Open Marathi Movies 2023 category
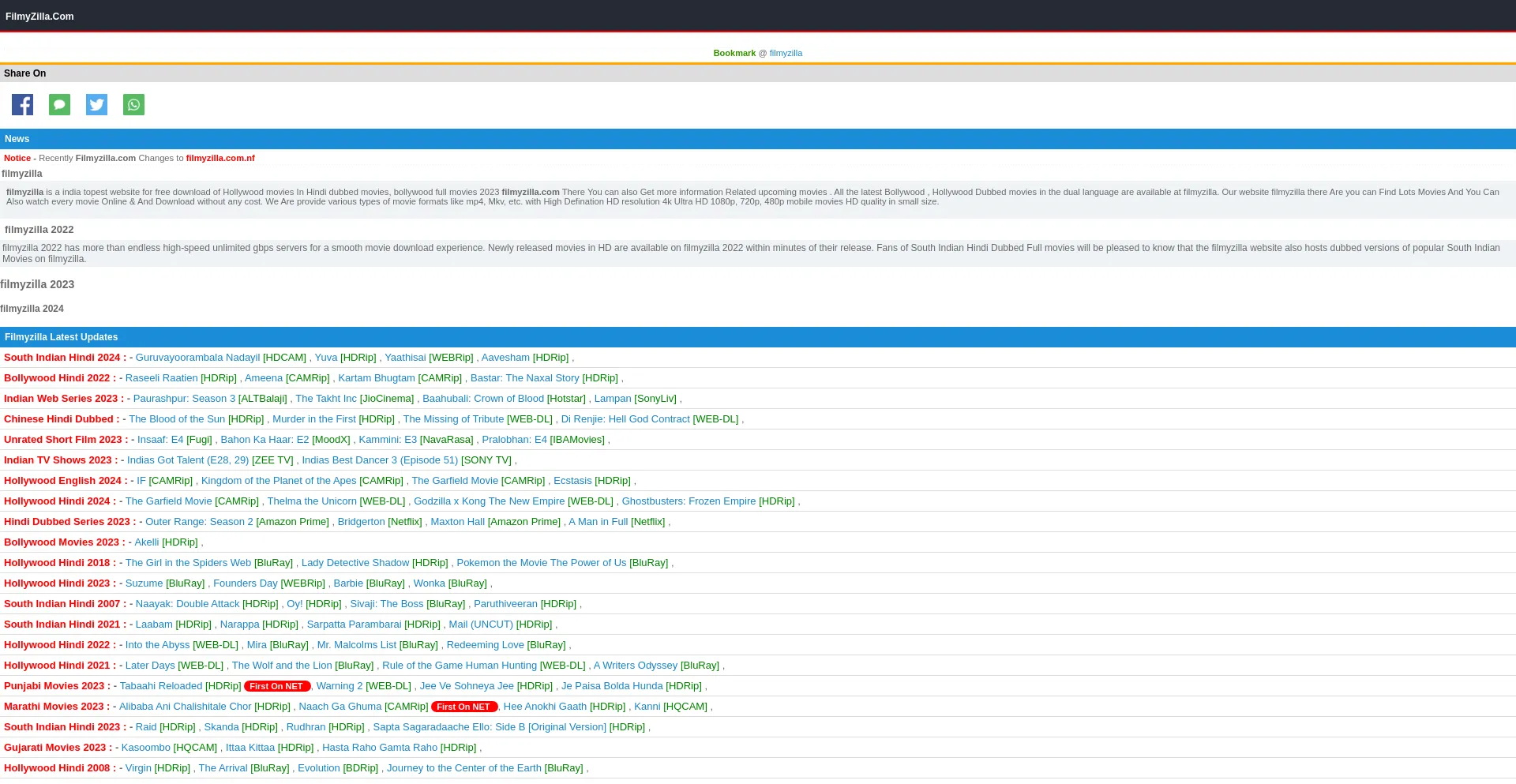1516x784 pixels. coord(54,707)
